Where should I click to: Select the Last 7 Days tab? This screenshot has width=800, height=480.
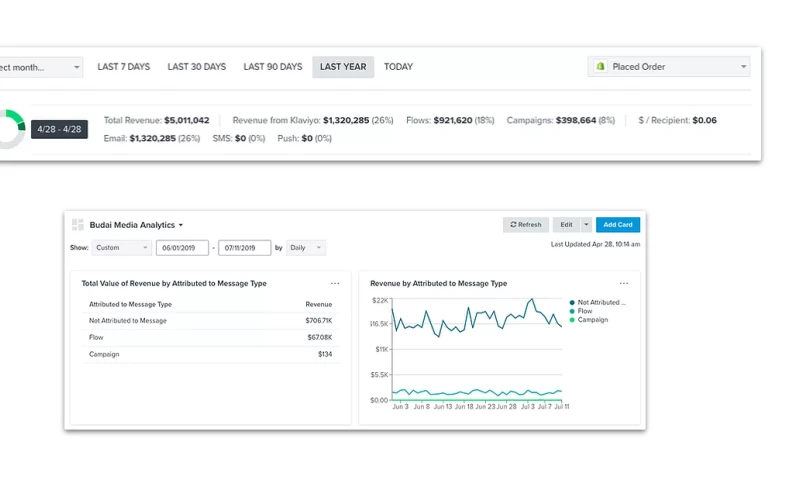click(x=123, y=67)
